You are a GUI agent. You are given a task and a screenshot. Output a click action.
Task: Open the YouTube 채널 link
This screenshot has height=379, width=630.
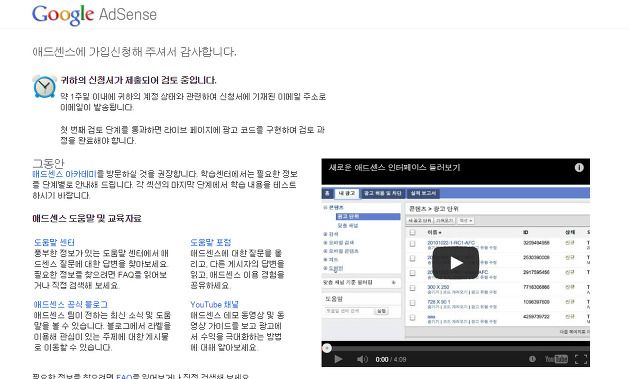[214, 304]
